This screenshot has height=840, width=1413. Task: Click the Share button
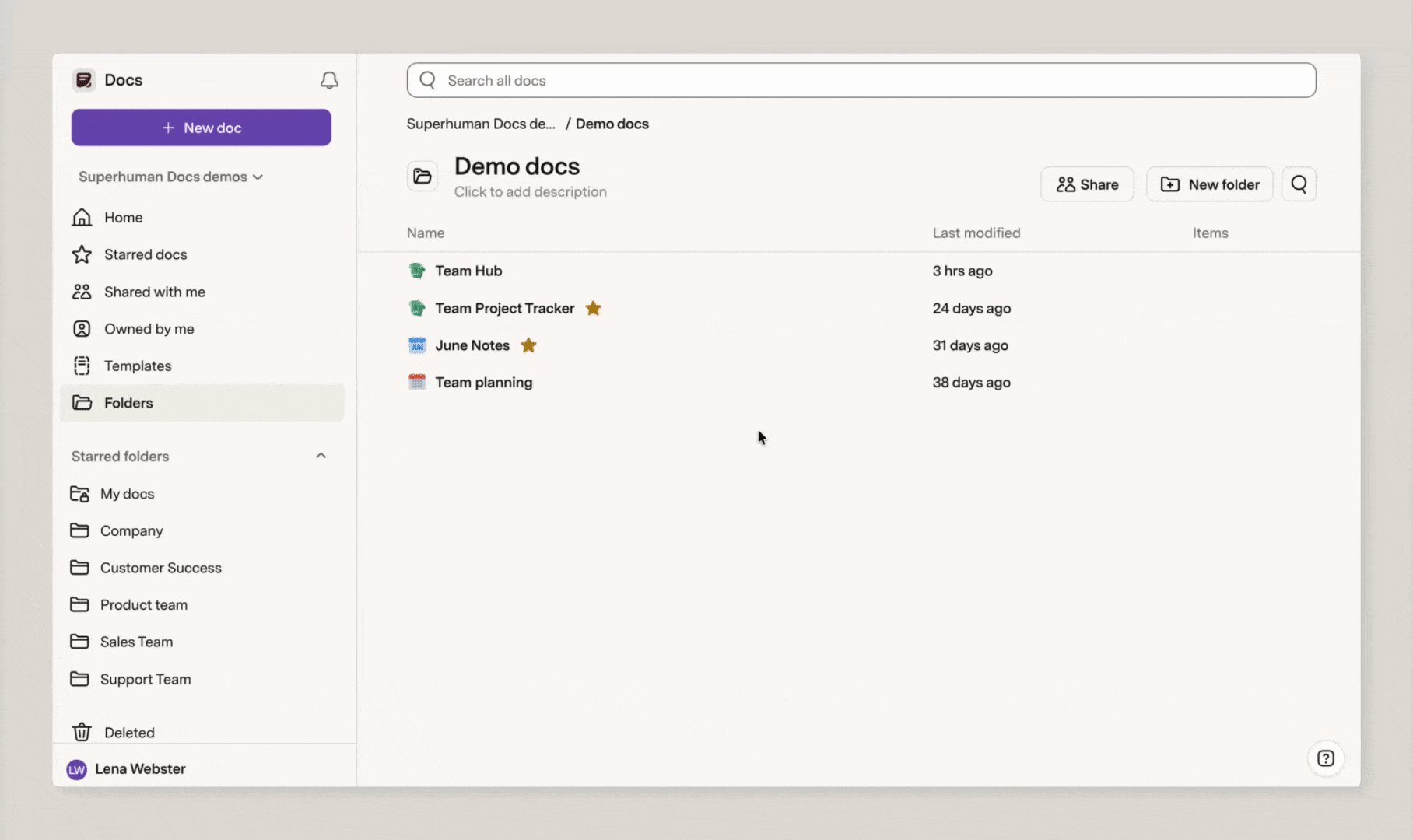click(1087, 184)
